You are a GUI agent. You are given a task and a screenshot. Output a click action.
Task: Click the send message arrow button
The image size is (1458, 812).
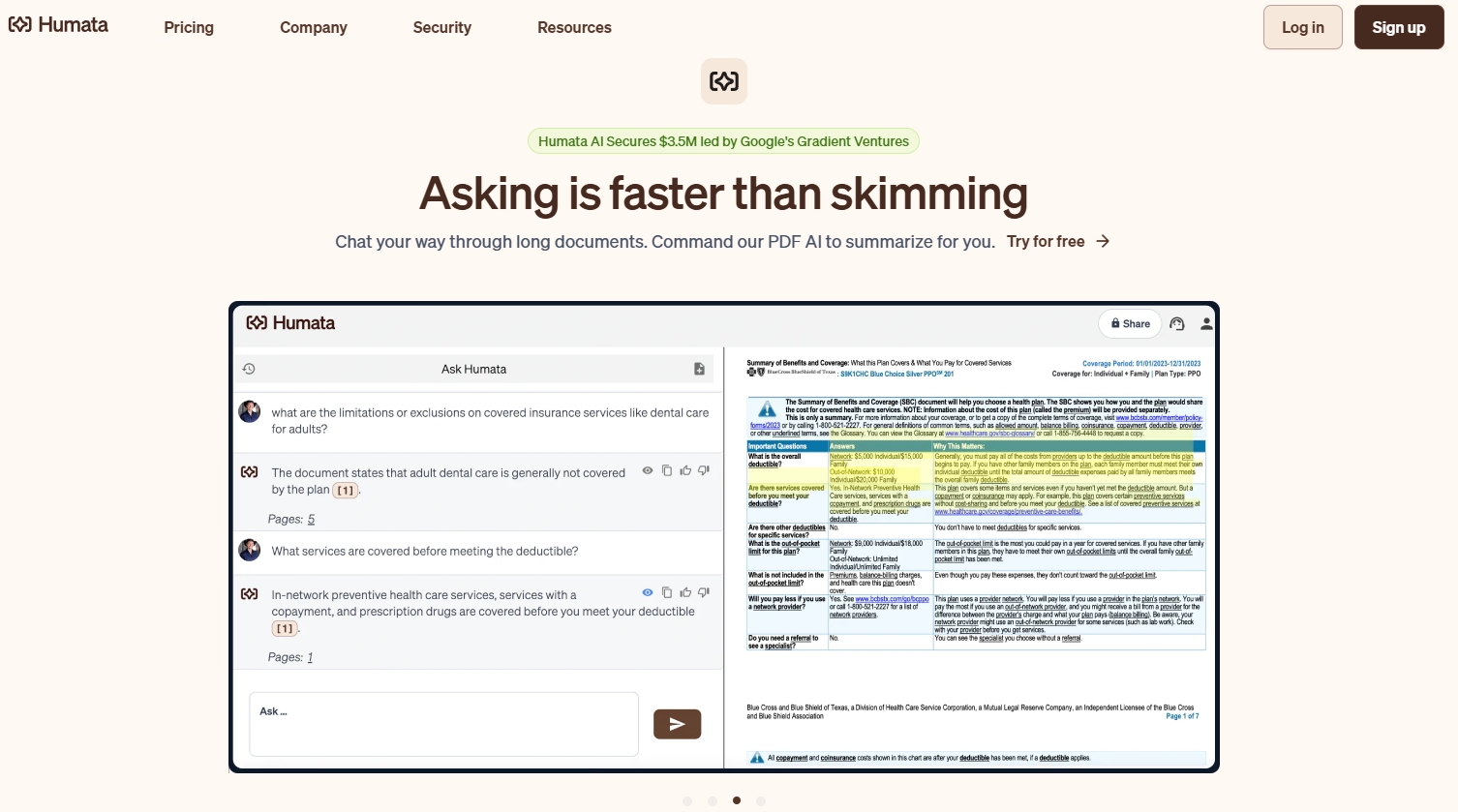tap(677, 724)
